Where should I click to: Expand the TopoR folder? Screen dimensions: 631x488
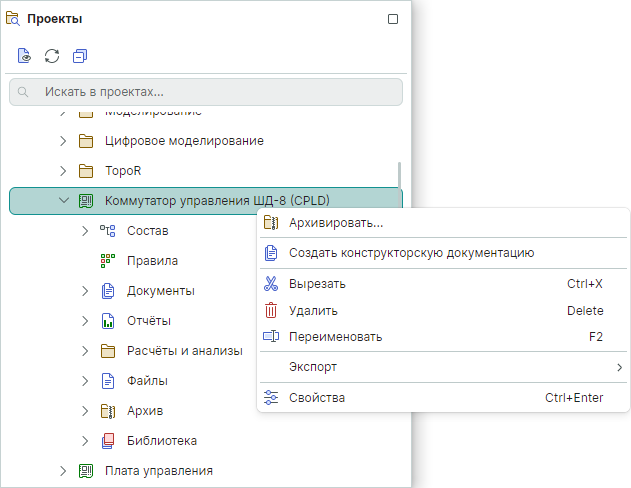click(x=64, y=171)
